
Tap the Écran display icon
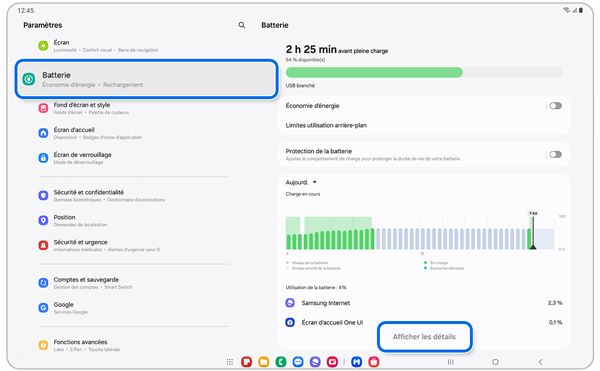coord(43,46)
